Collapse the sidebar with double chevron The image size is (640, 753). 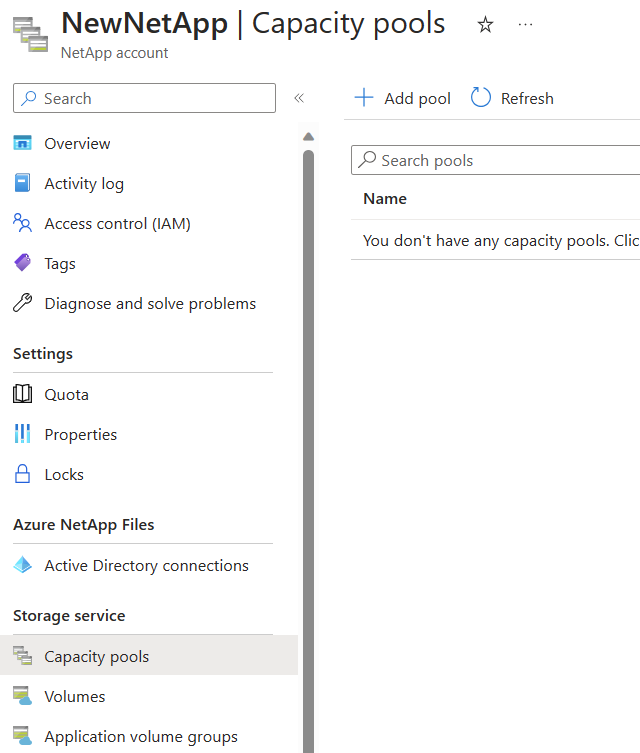coord(299,98)
